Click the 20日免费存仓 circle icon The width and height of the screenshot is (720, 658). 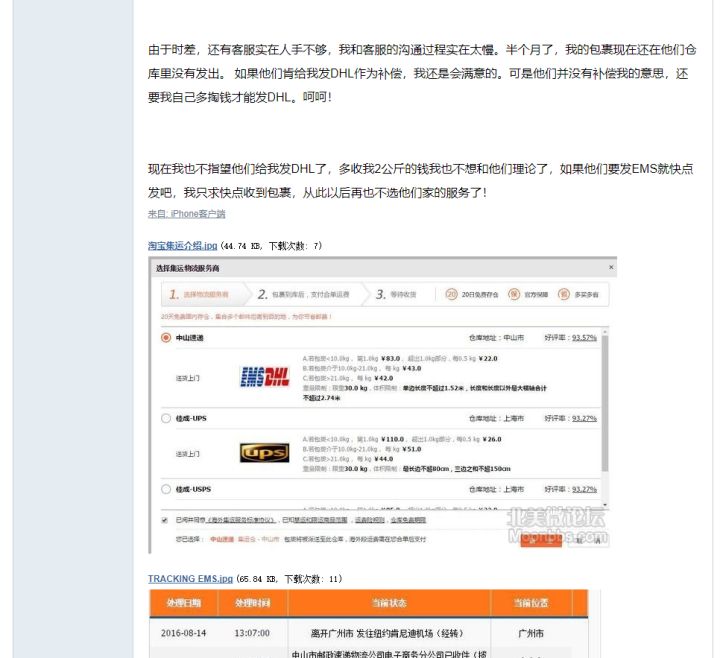coord(452,295)
